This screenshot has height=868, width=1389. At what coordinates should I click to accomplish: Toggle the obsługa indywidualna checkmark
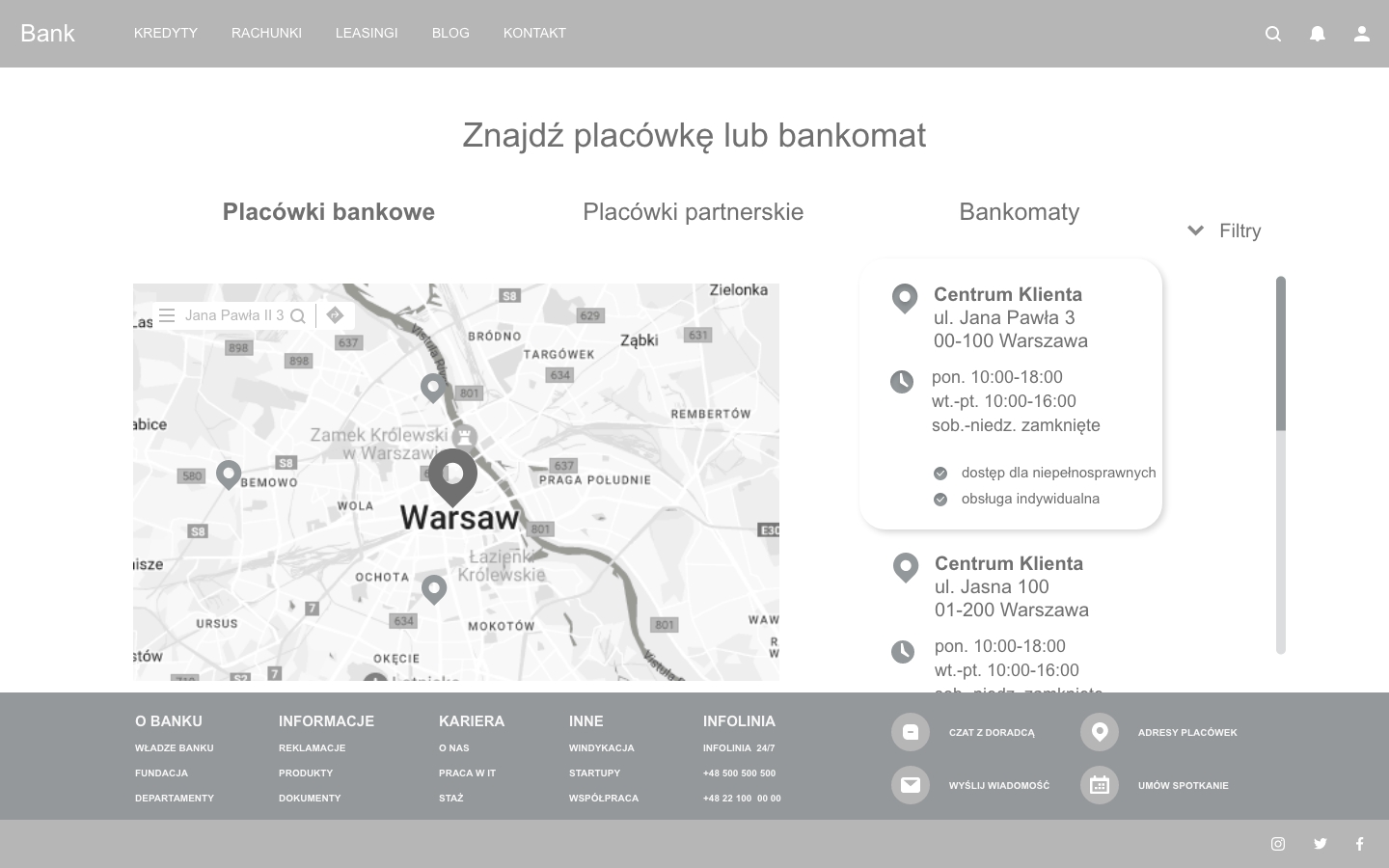pyautogui.click(x=940, y=499)
